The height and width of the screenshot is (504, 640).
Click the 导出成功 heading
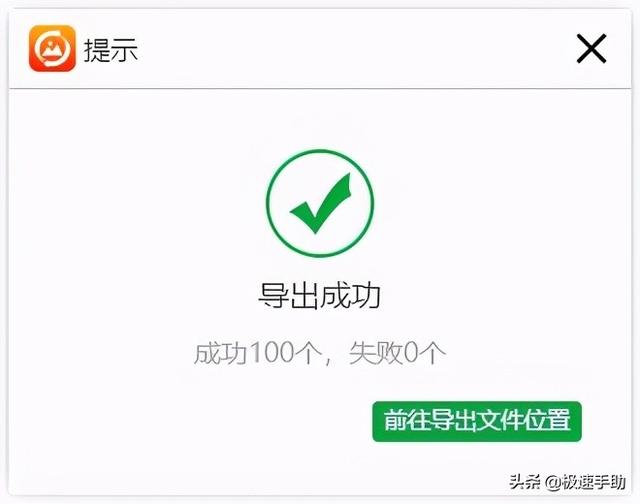tap(320, 295)
